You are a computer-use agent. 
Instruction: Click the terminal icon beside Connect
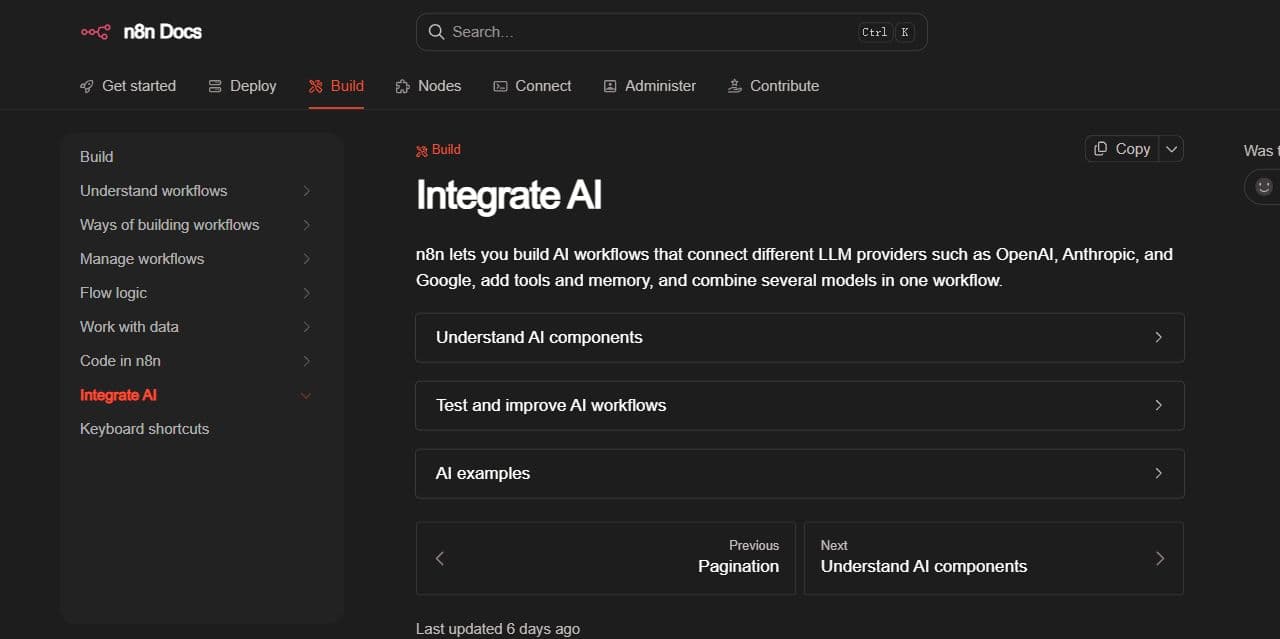(x=500, y=86)
